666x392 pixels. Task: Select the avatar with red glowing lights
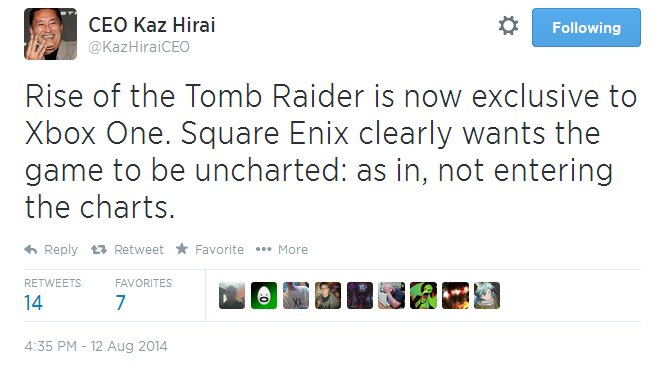pos(455,295)
